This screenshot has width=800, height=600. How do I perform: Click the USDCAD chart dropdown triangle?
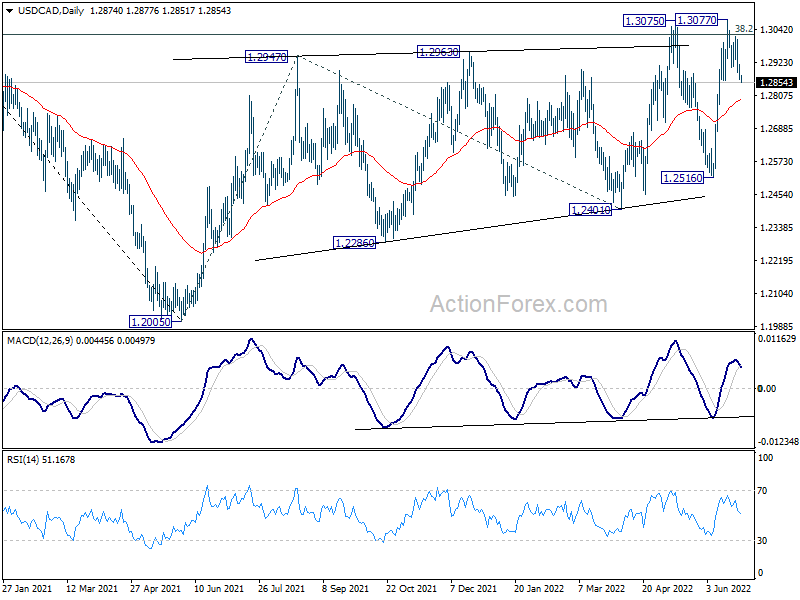click(x=10, y=11)
